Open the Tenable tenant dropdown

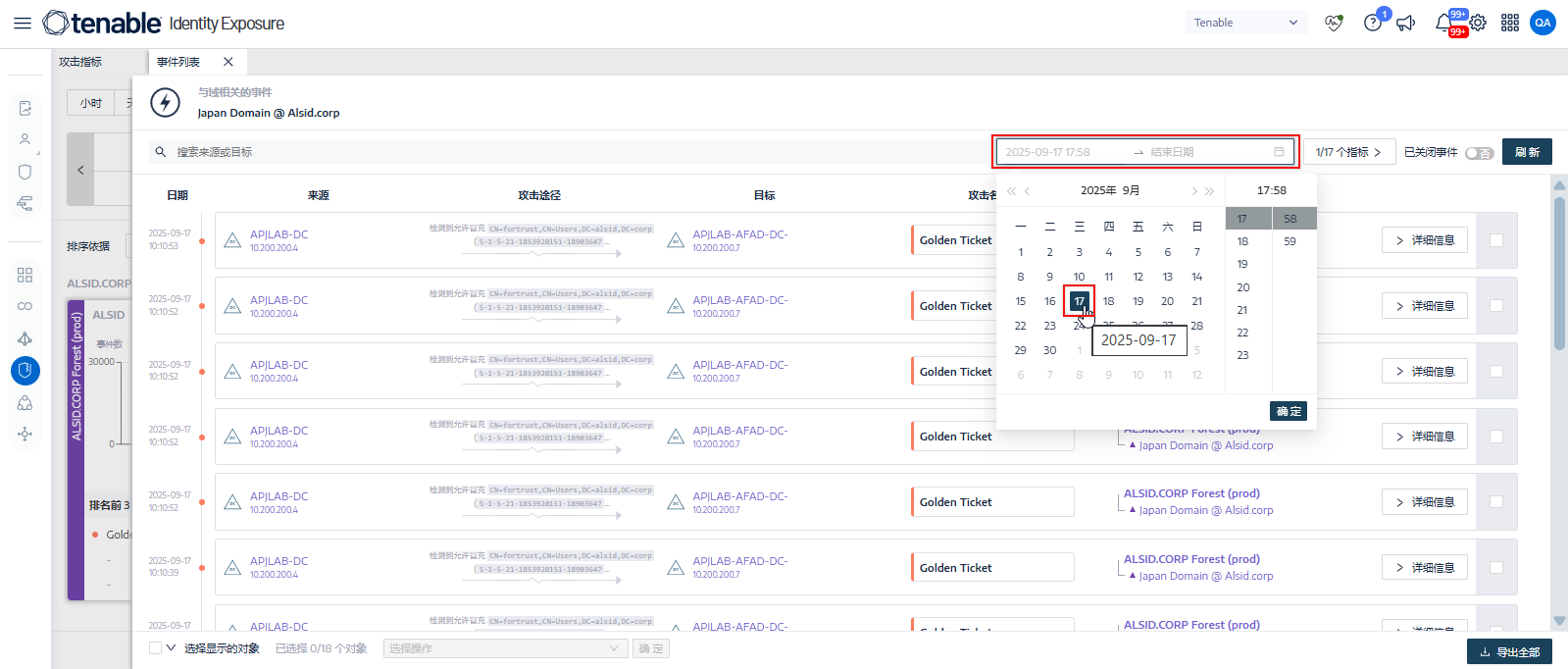(1245, 23)
